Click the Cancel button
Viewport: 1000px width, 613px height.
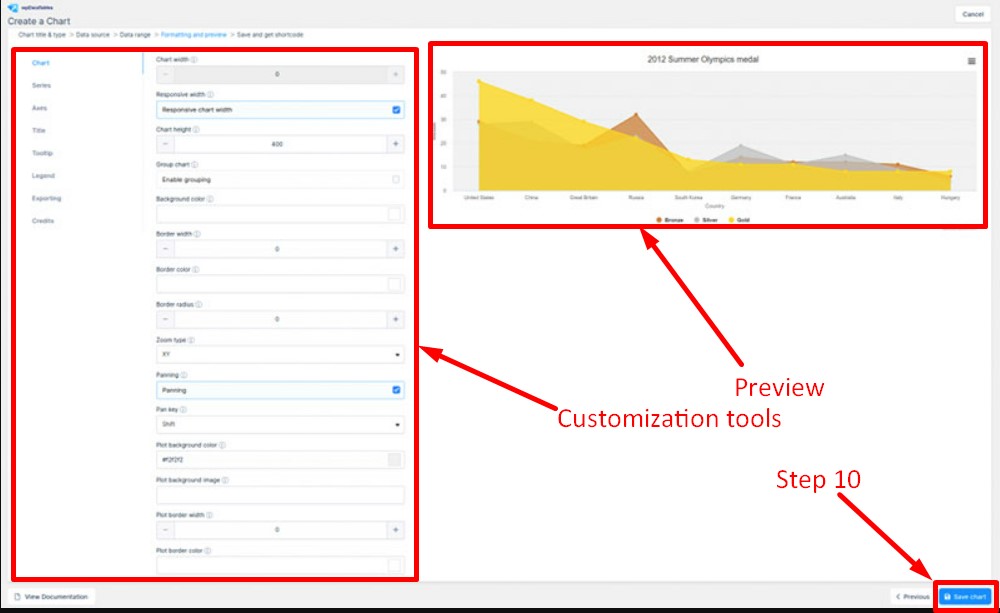[x=973, y=14]
